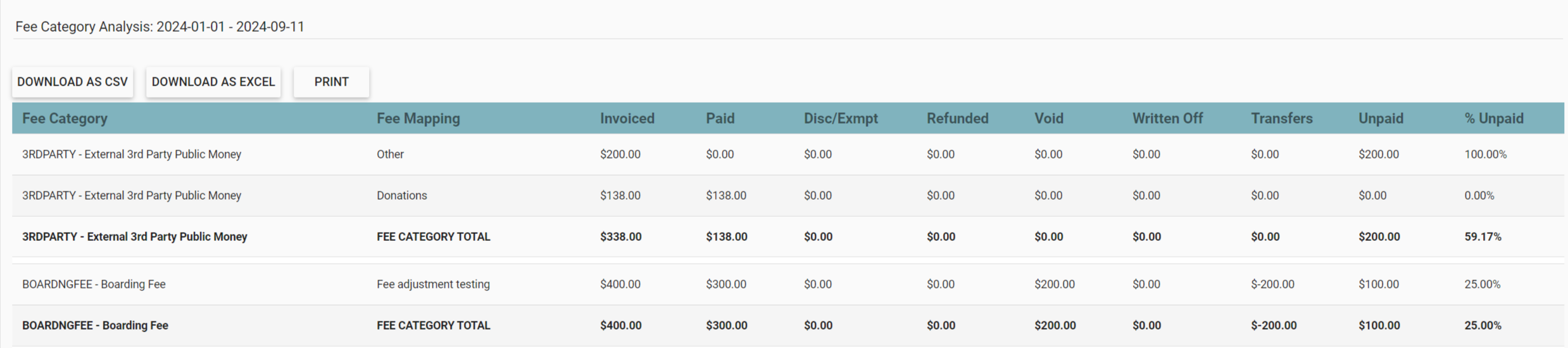Click the Fee Mapping column header

pos(418,119)
